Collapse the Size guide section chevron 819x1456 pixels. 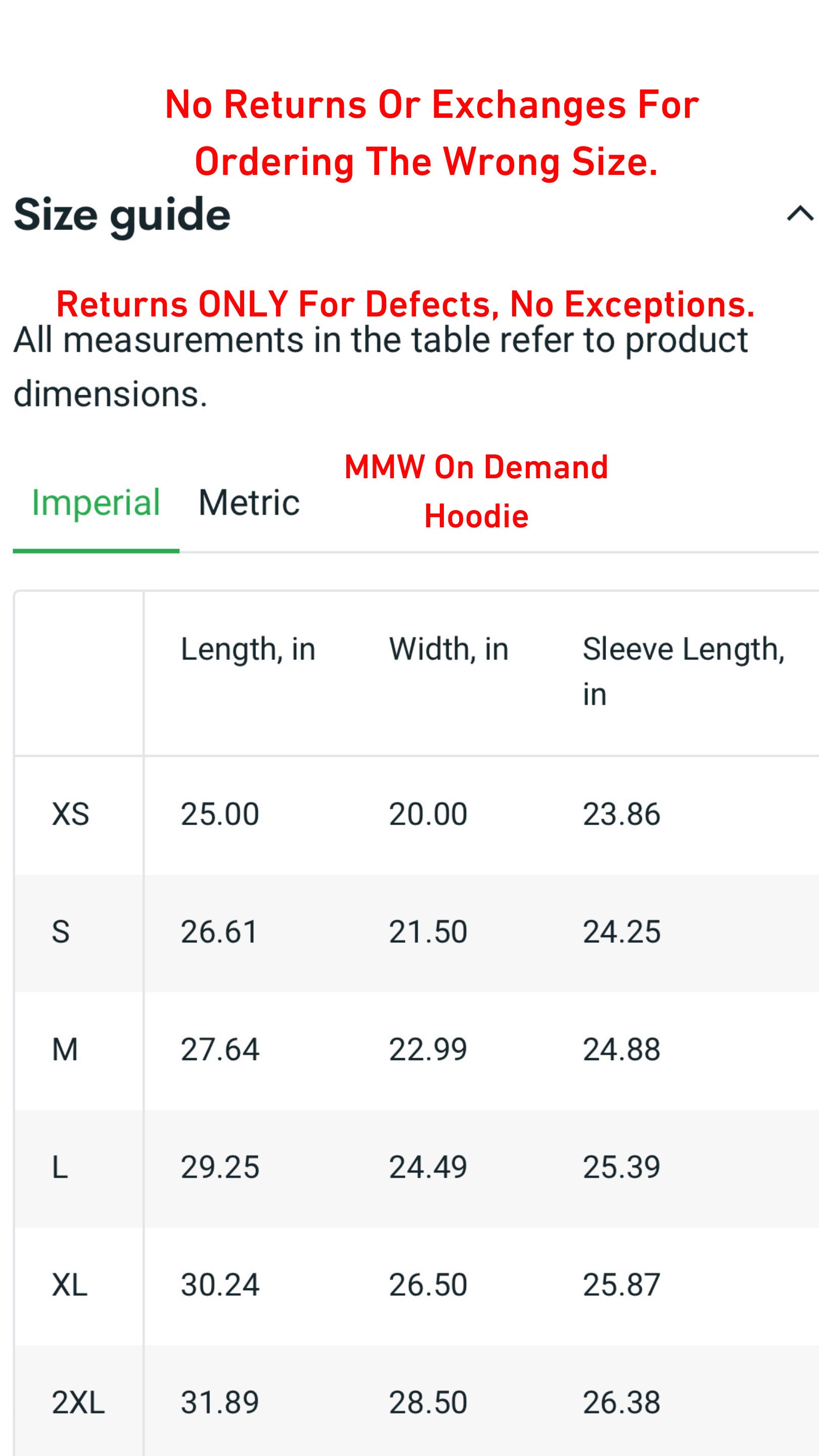[x=800, y=214]
